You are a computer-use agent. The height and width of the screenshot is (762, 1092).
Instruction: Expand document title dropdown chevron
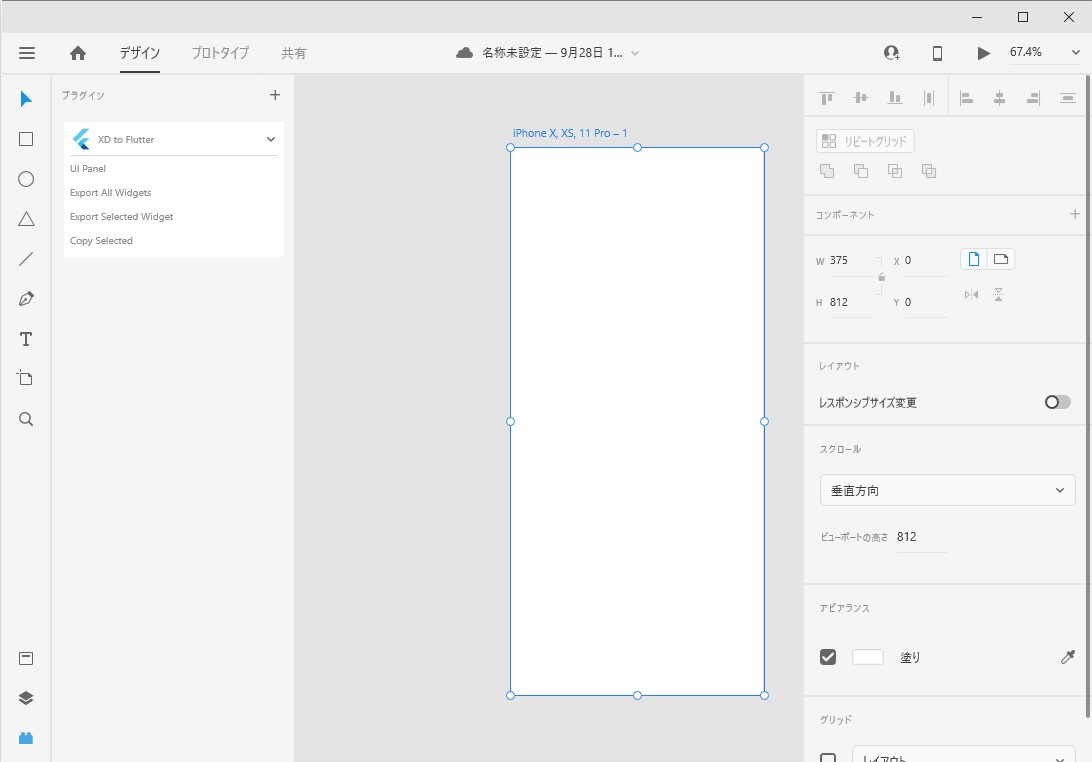click(x=635, y=54)
